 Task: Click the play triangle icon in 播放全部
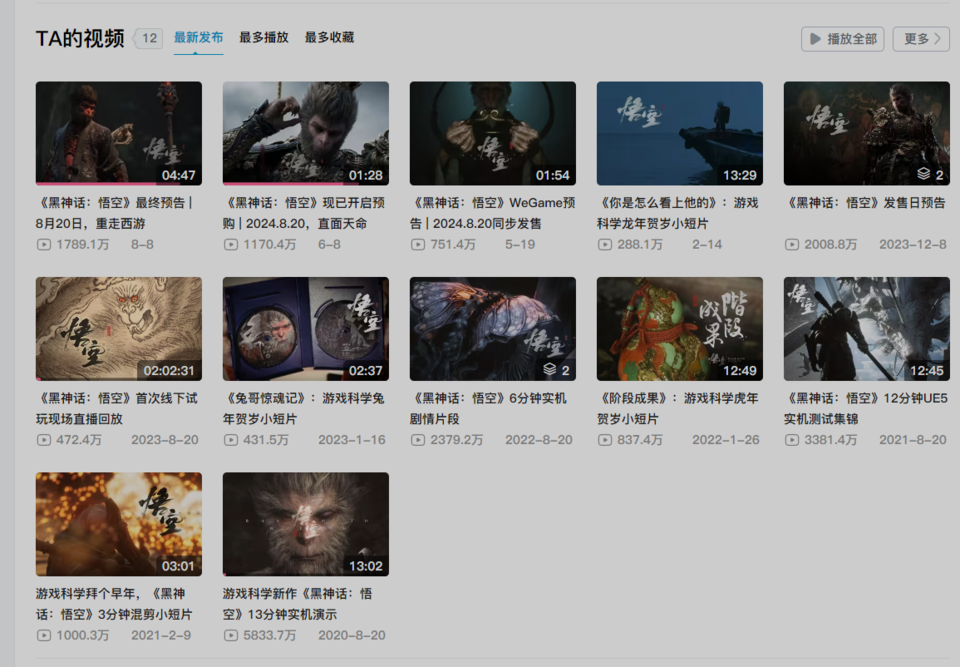816,39
